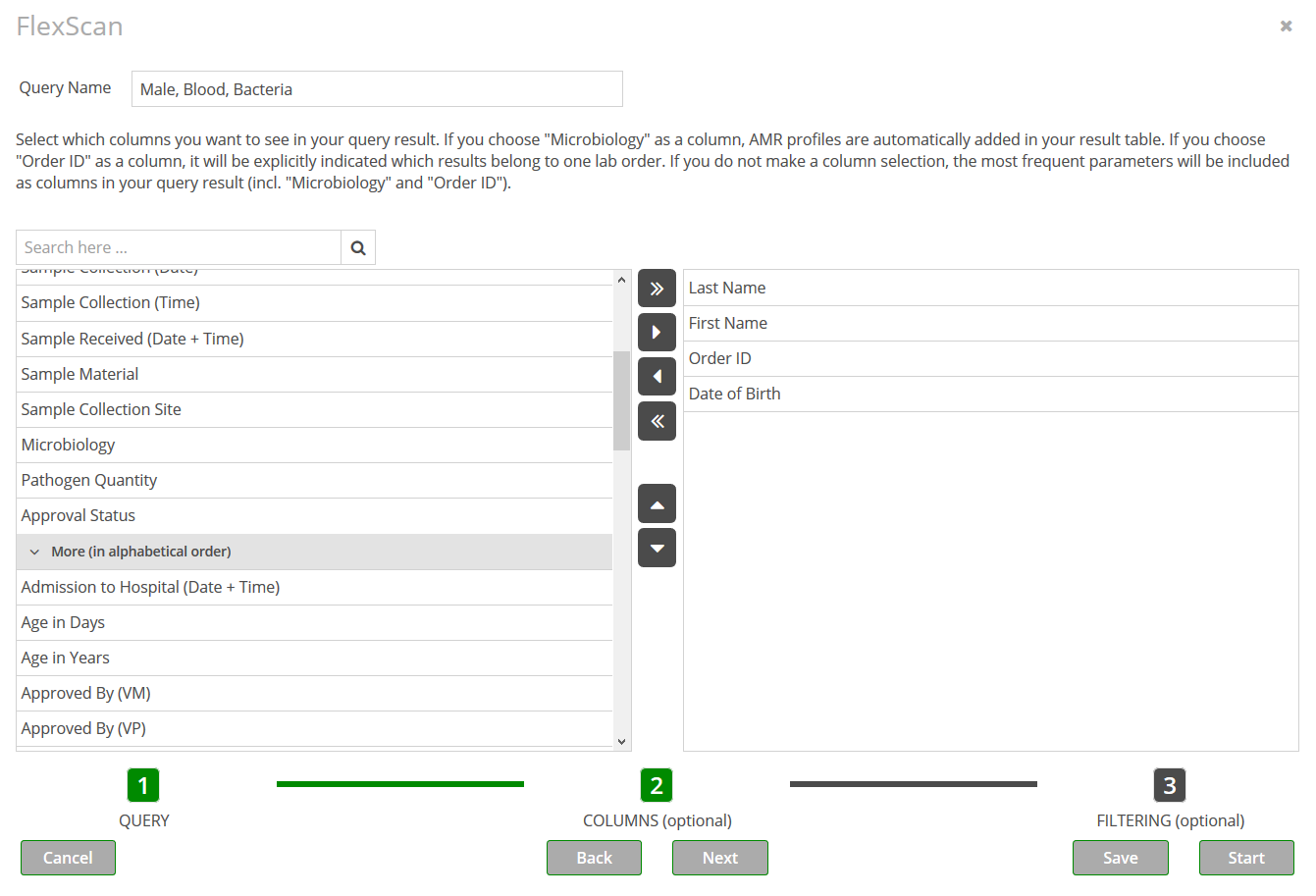
Task: Click the move all columns right double-arrow icon
Action: pos(657,289)
